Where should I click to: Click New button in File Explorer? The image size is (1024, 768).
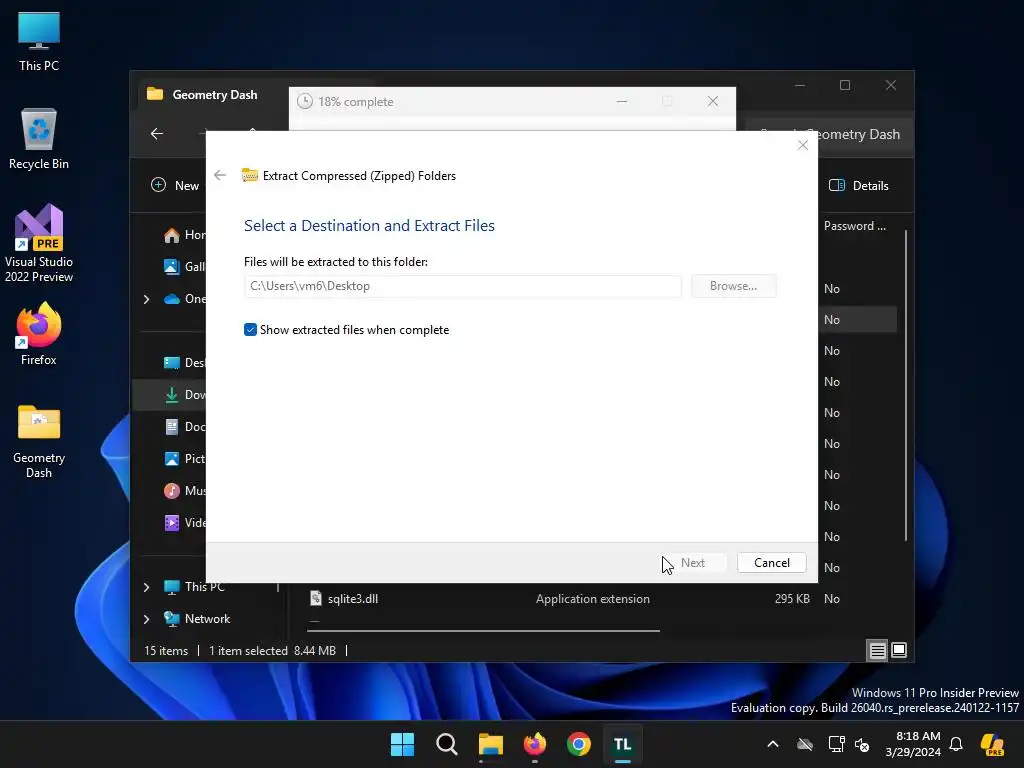coord(175,185)
